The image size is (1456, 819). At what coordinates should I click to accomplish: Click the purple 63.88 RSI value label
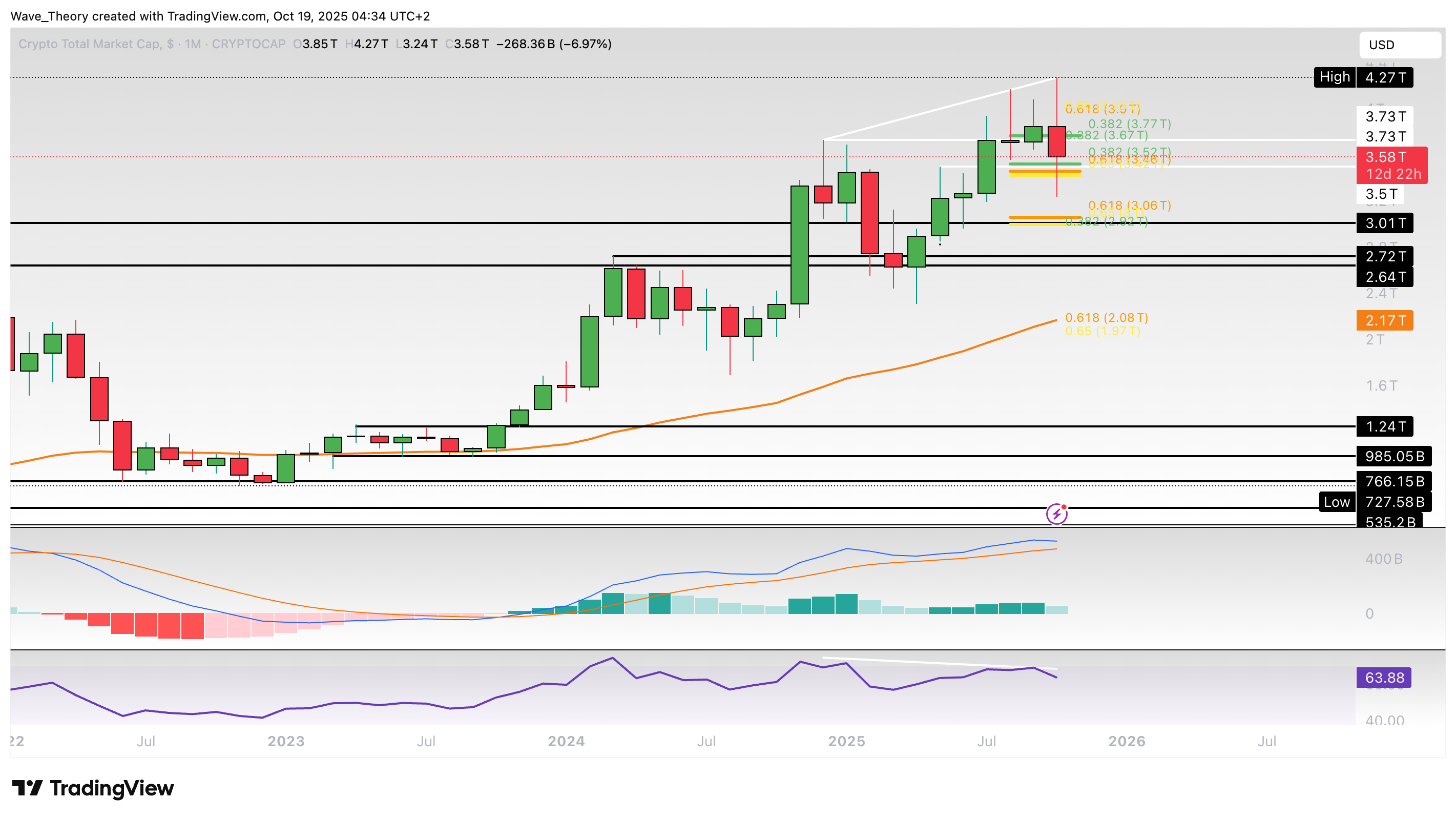point(1383,677)
